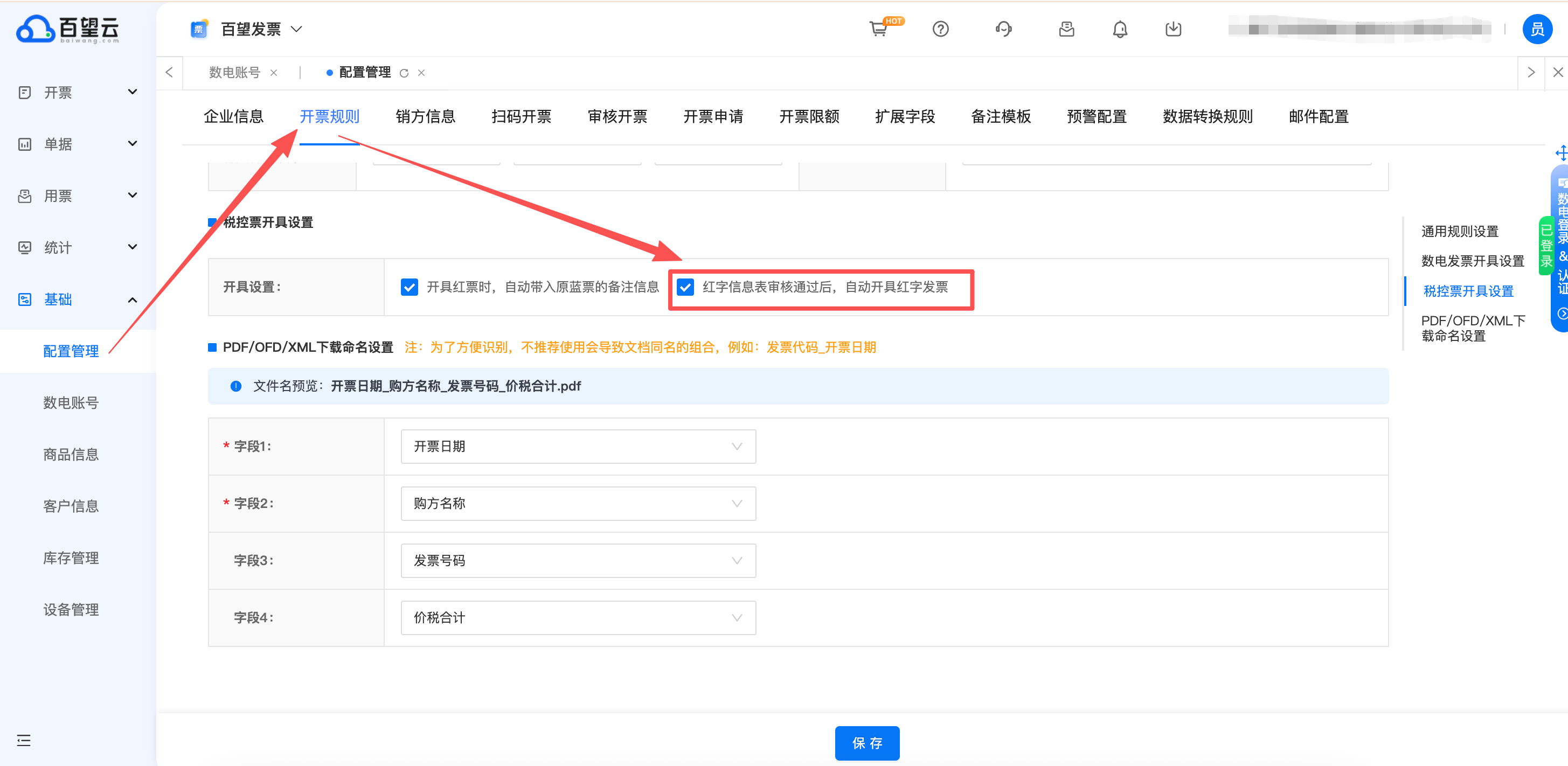
Task: Click the help question mark icon
Action: point(940,29)
